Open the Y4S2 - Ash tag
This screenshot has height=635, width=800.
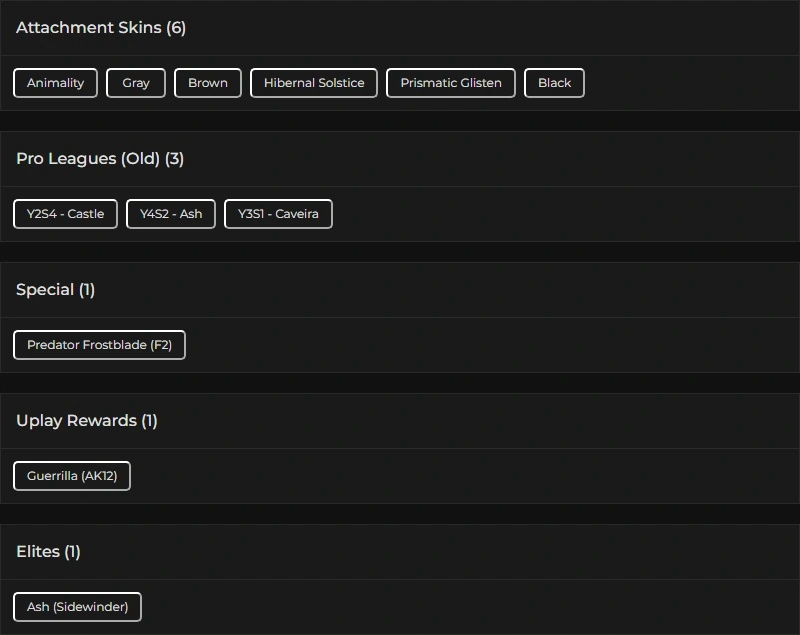tap(171, 214)
